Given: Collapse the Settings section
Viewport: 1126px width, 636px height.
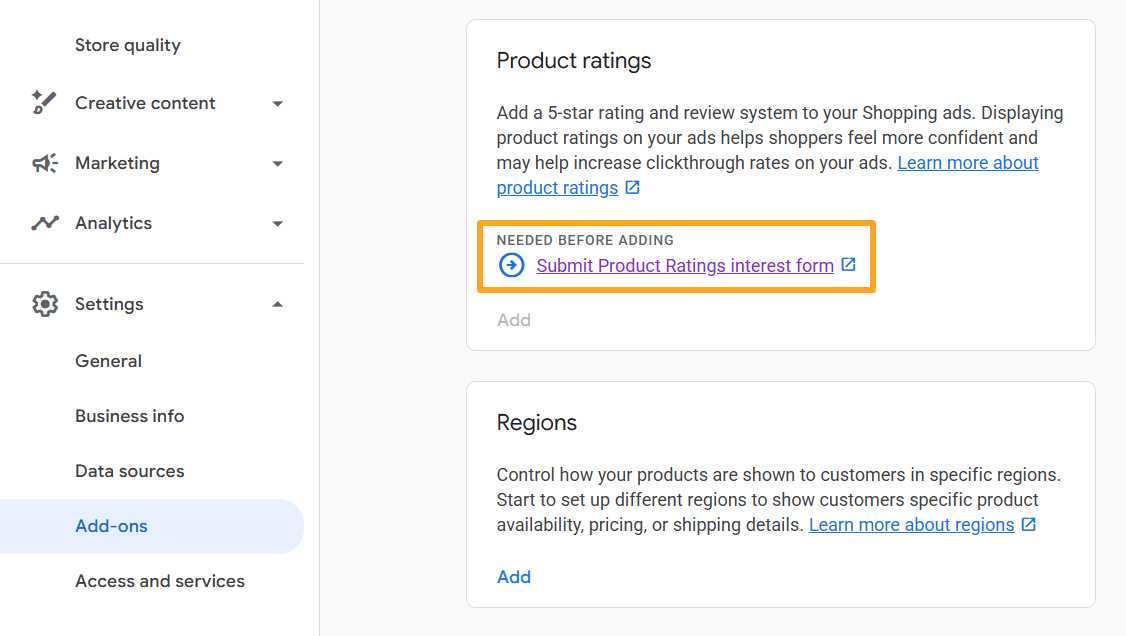Looking at the screenshot, I should point(277,304).
